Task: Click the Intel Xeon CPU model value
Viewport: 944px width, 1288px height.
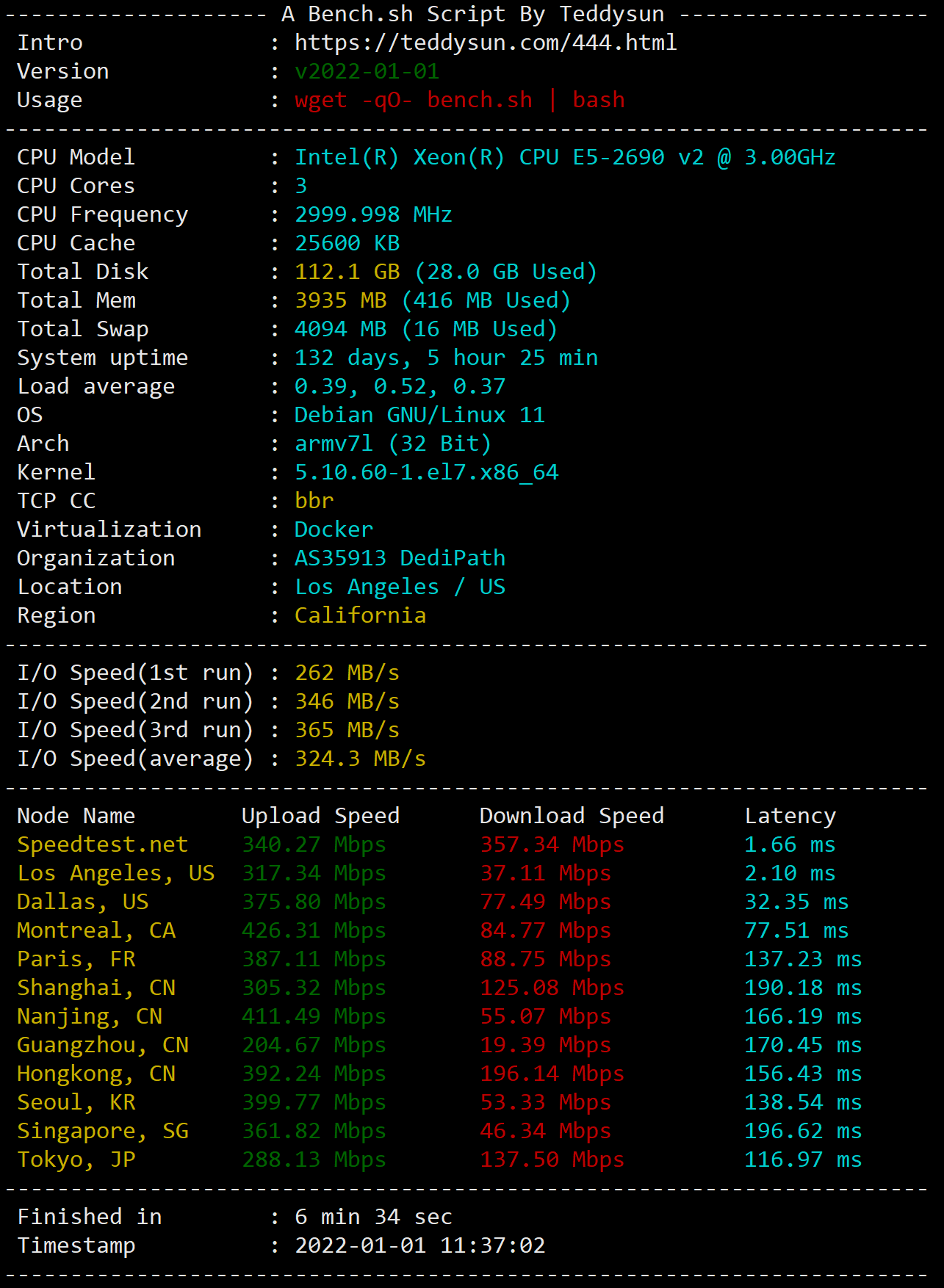Action: (x=565, y=157)
